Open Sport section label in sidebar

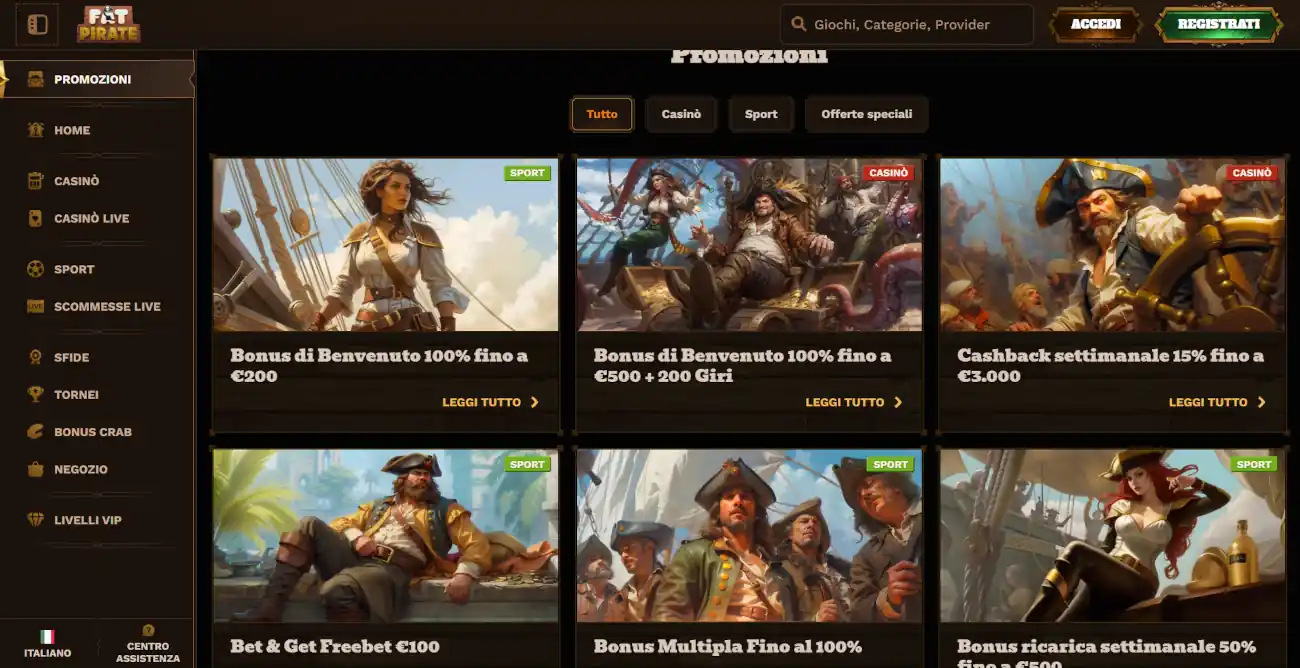(x=74, y=269)
